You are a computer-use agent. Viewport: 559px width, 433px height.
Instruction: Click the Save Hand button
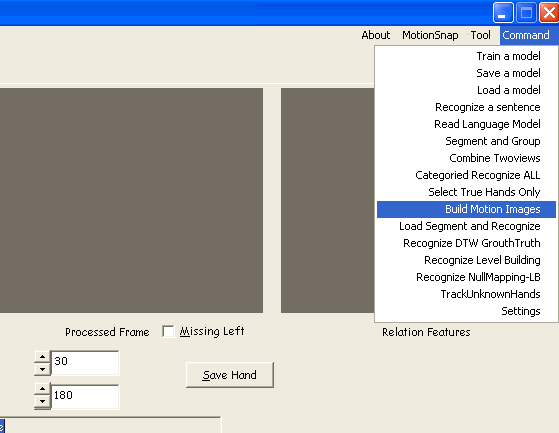click(230, 375)
